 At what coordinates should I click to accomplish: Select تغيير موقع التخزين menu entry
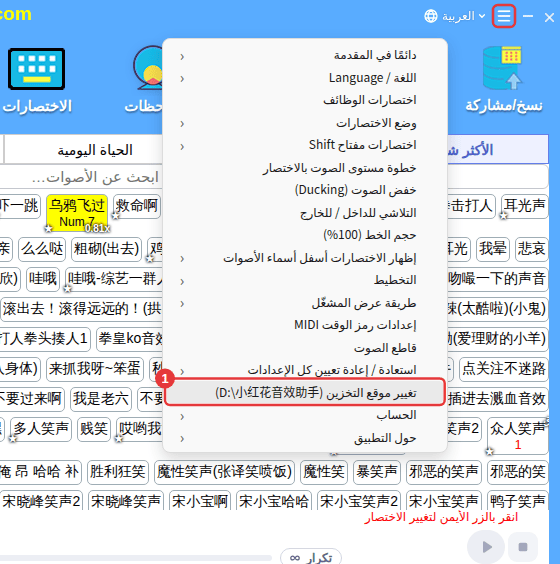click(305, 392)
